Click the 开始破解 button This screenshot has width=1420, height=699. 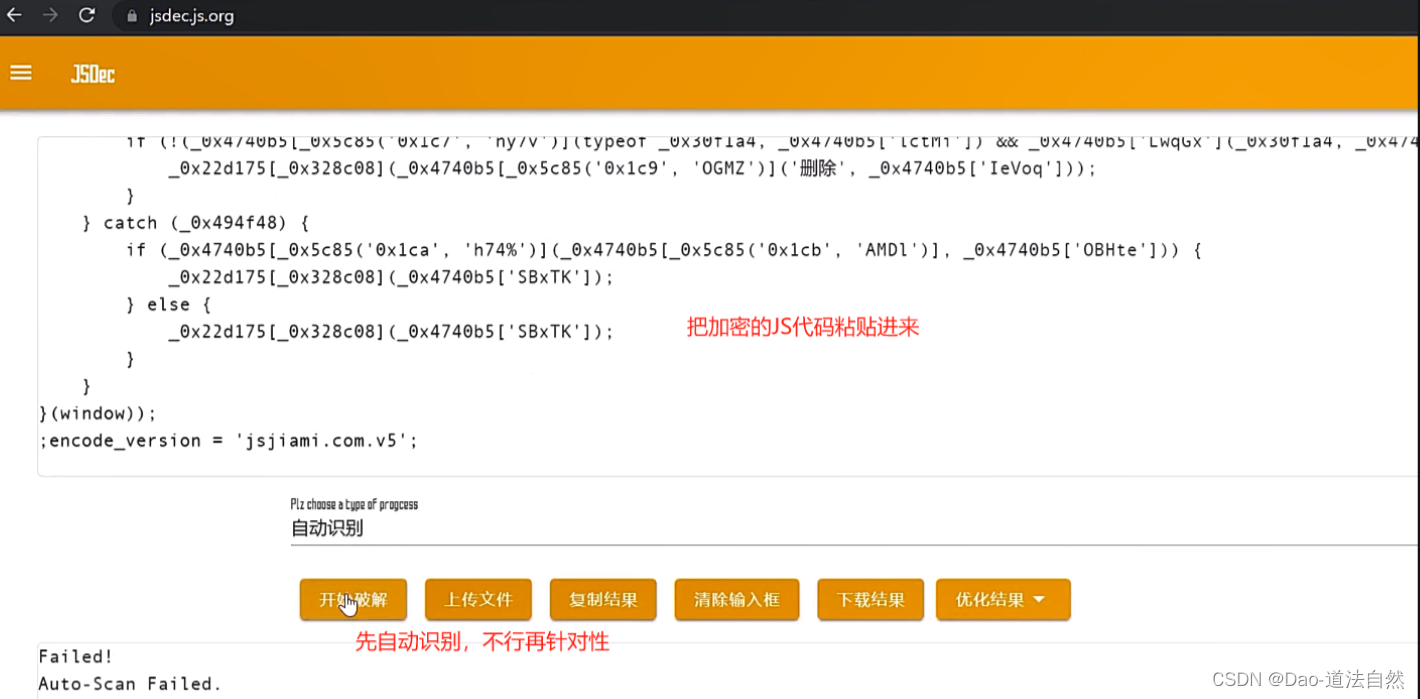353,599
